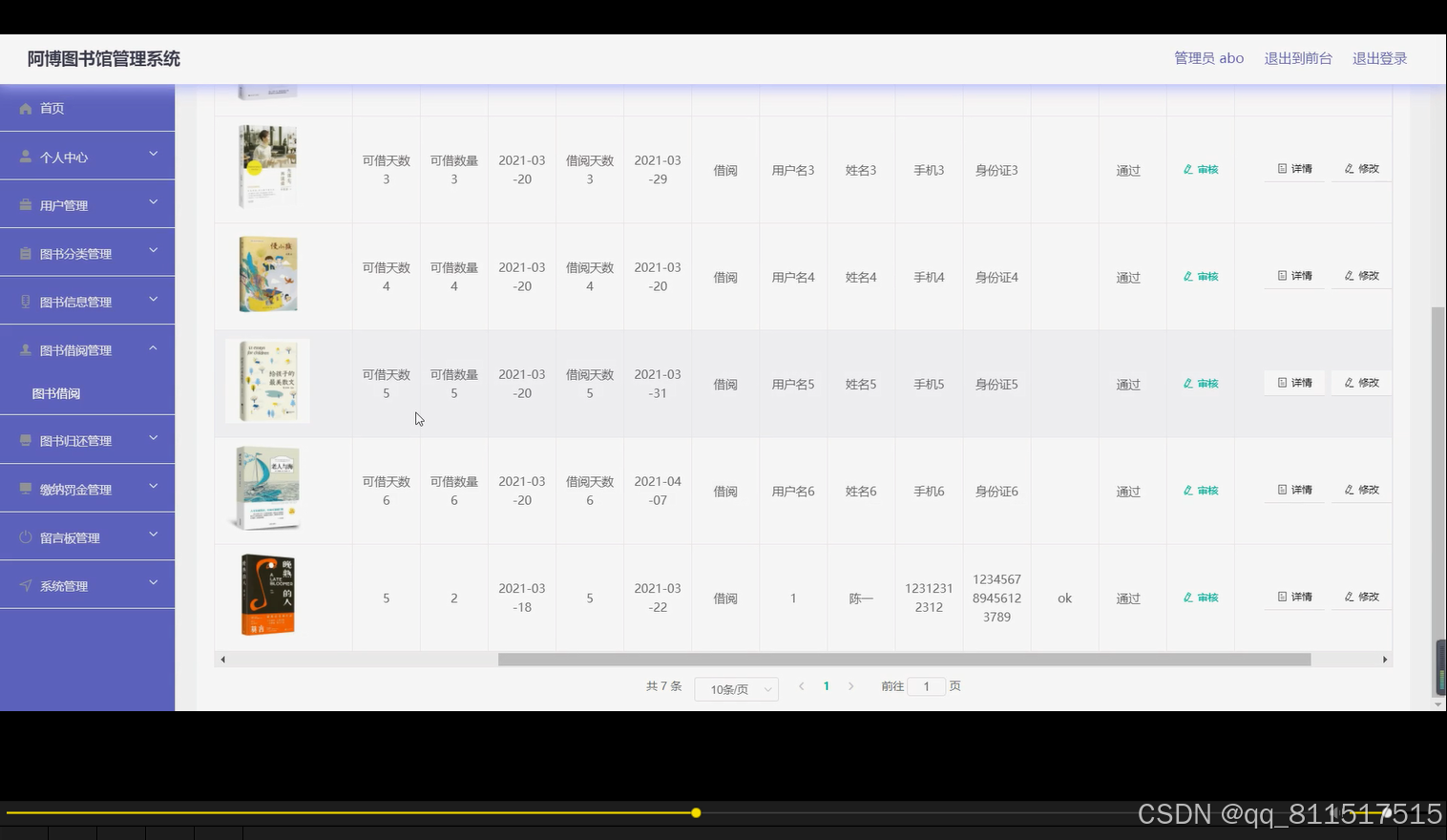The image size is (1447, 840).
Task: Click 审核 for the 用户名3 row
Action: 1201,169
